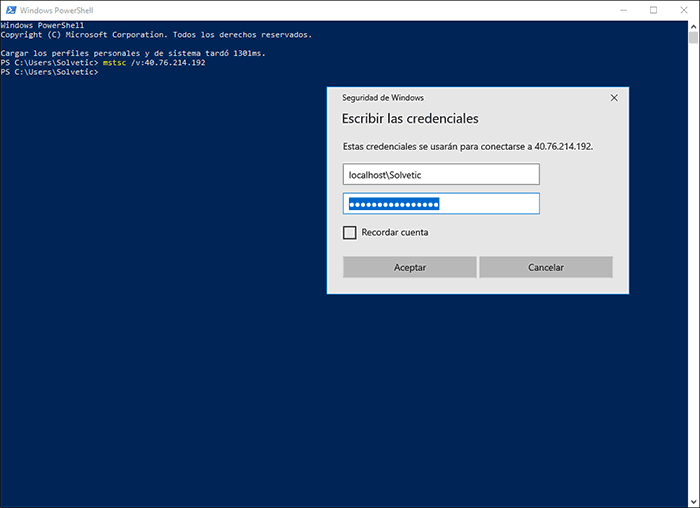Click the PowerShell icon in title bar
The width and height of the screenshot is (700, 508).
[11, 10]
